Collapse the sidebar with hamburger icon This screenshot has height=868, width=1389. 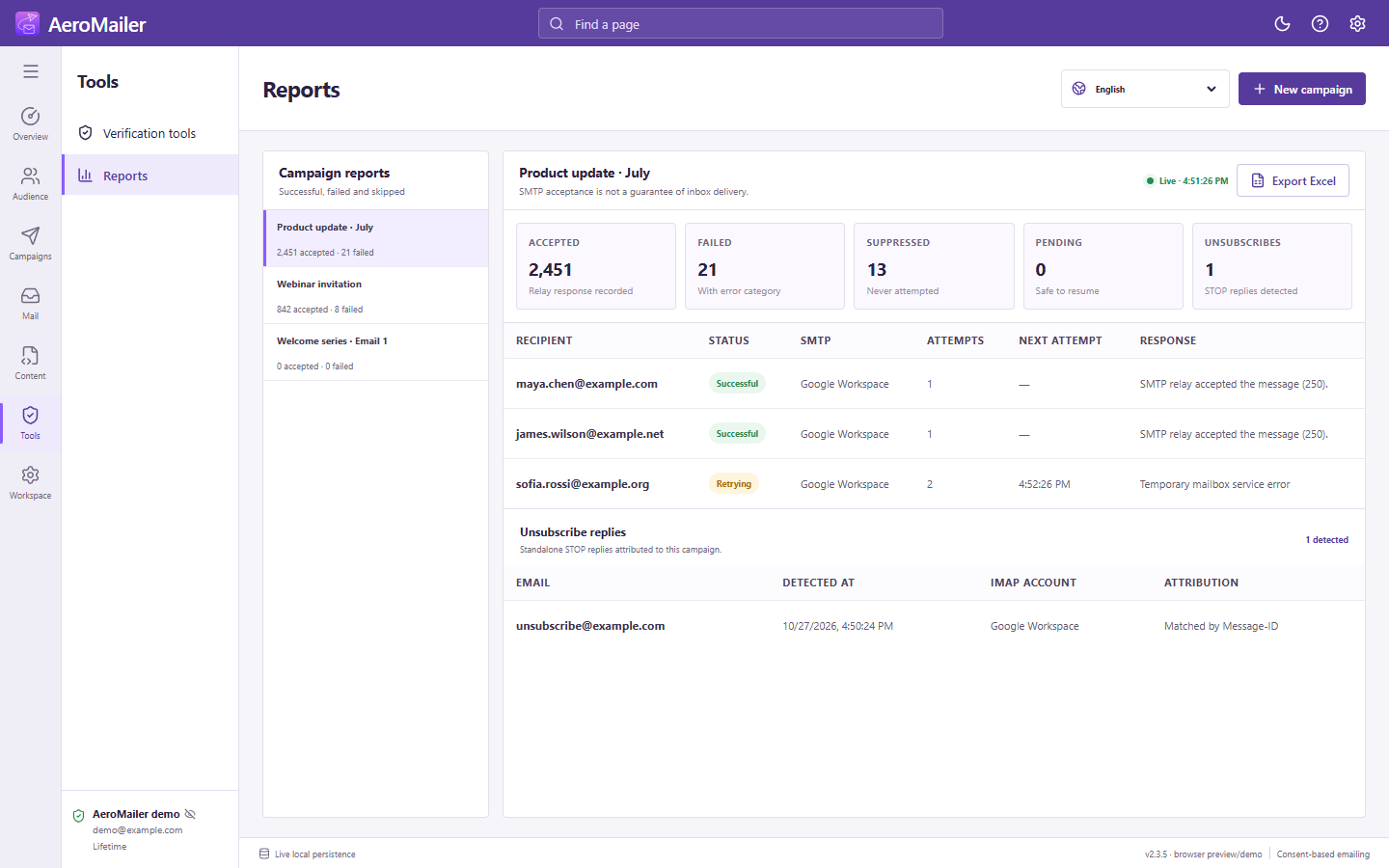[31, 71]
